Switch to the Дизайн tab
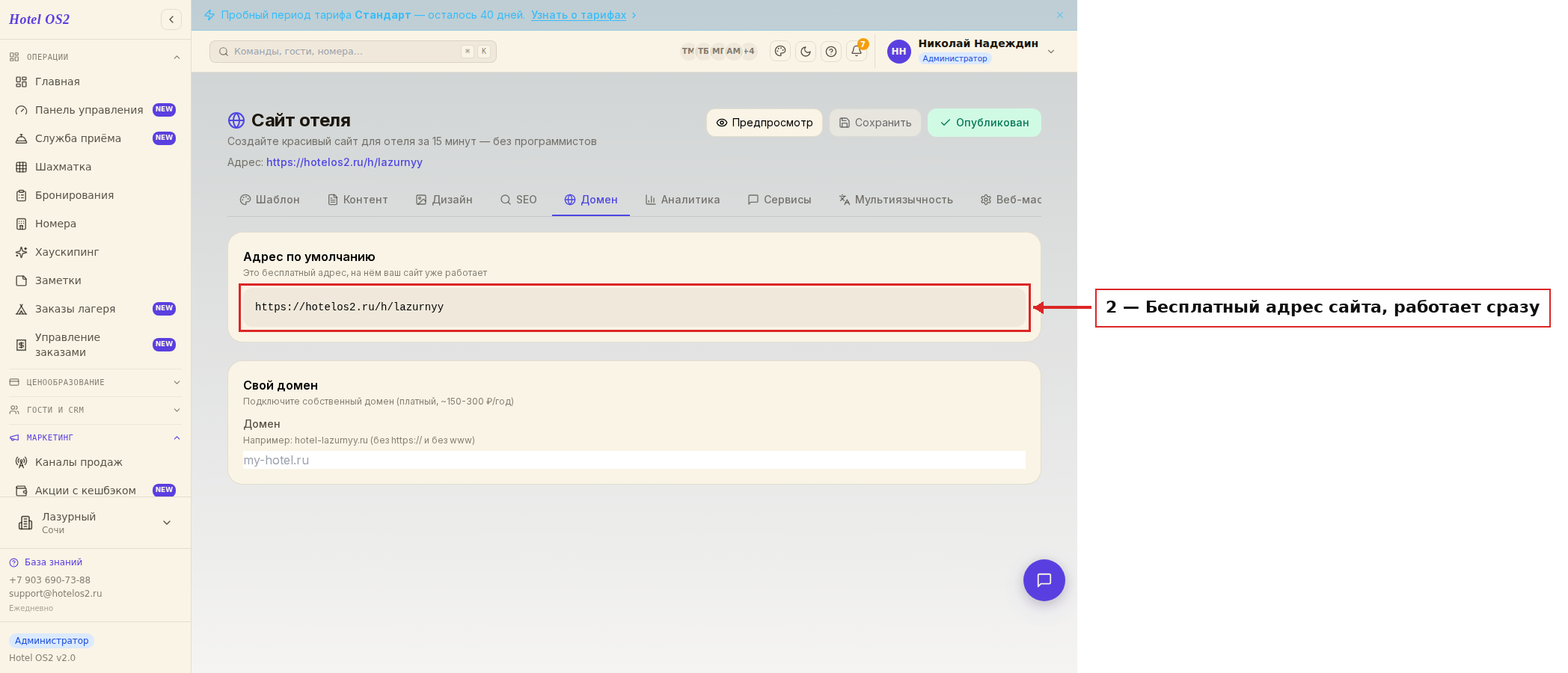1568x673 pixels. tap(444, 200)
